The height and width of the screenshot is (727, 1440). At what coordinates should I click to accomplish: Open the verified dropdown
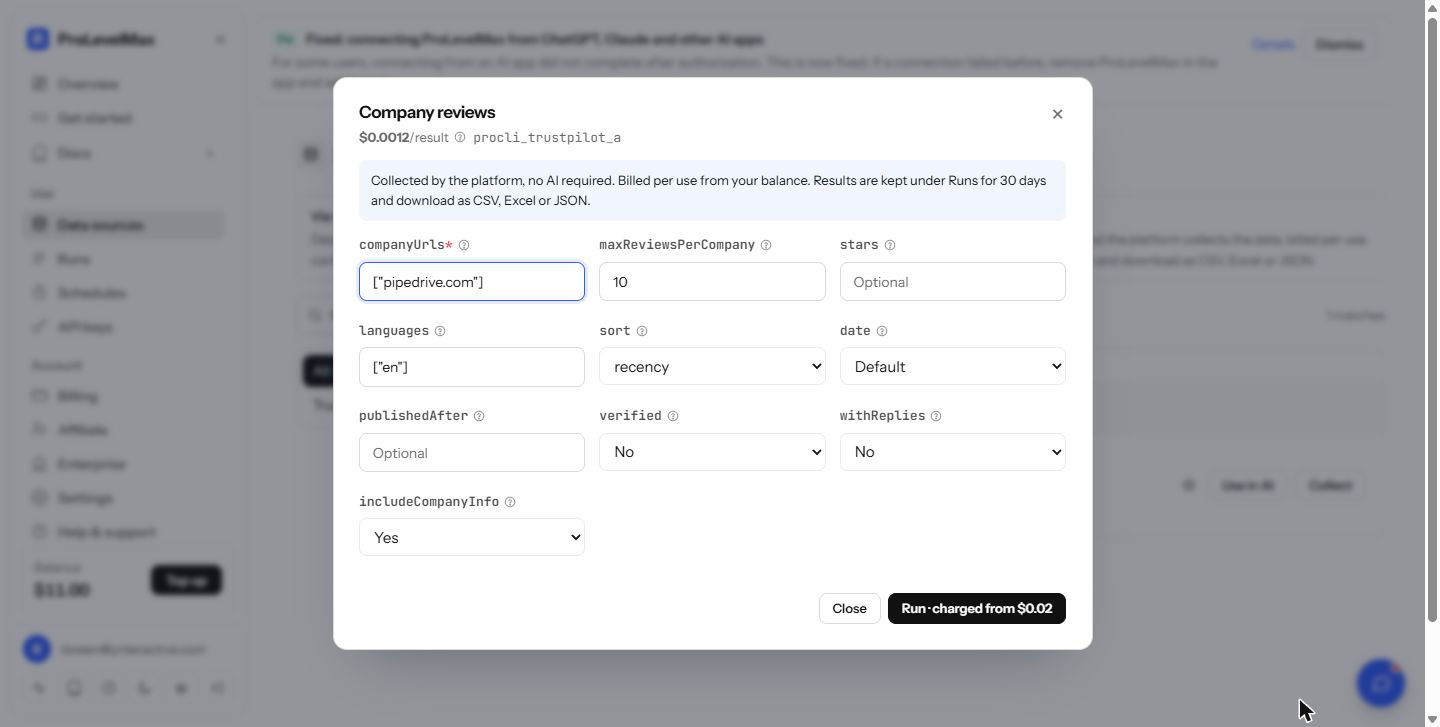(712, 452)
